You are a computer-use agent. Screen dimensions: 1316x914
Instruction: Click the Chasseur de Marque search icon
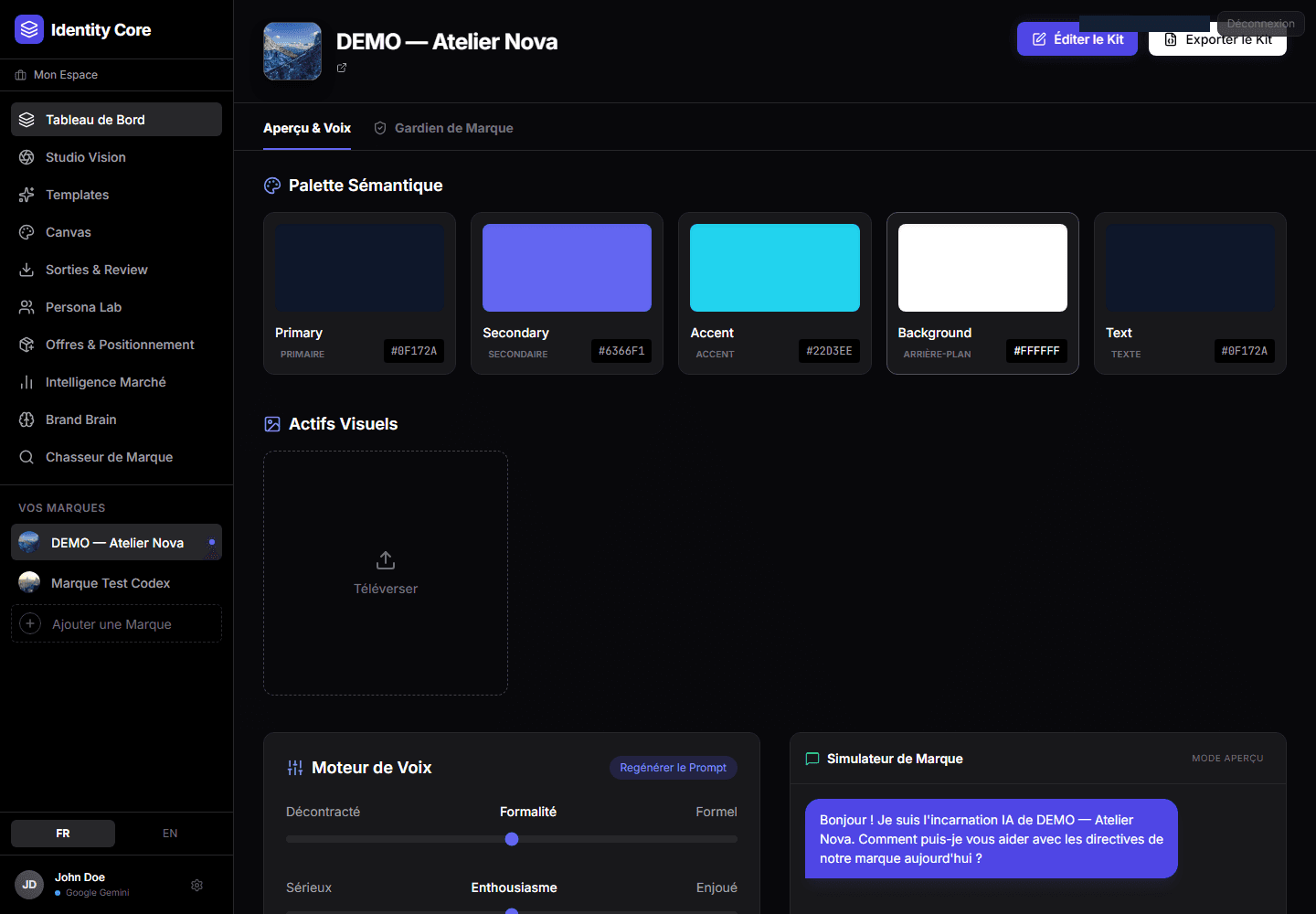click(x=27, y=457)
